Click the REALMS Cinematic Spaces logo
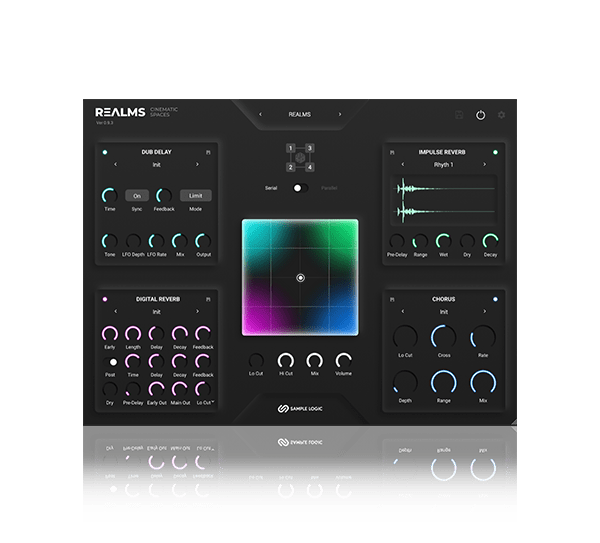600x543 pixels. tap(137, 112)
